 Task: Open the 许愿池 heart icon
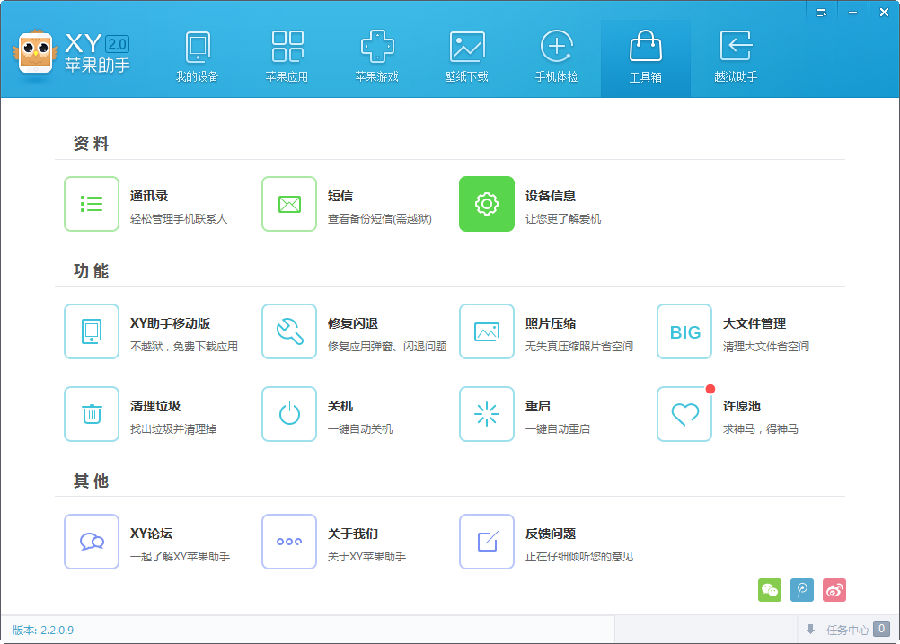click(x=684, y=414)
